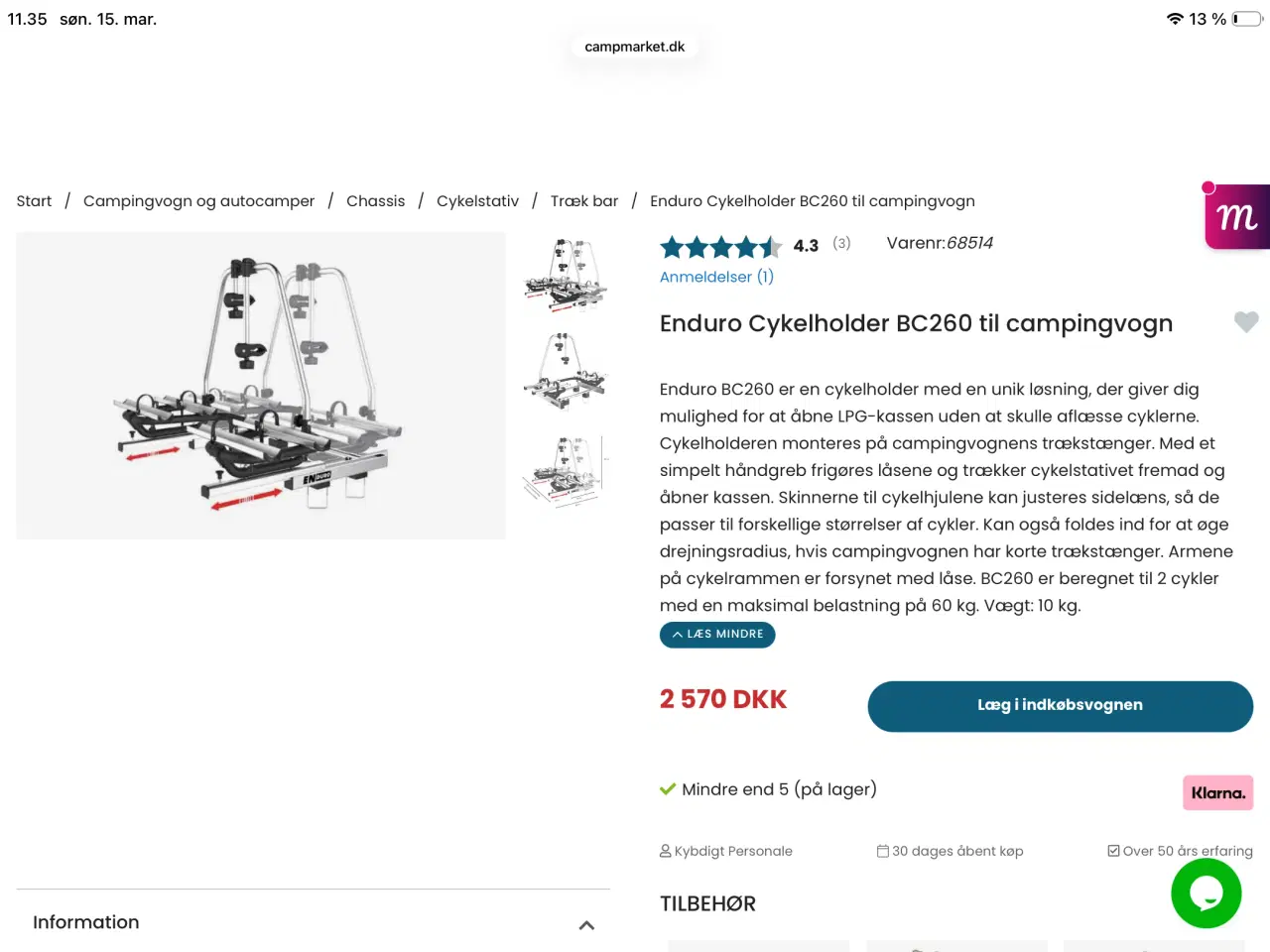Click the calendar icon for 30 dages åbent køb
Viewport: 1270px width, 952px height.
click(881, 850)
